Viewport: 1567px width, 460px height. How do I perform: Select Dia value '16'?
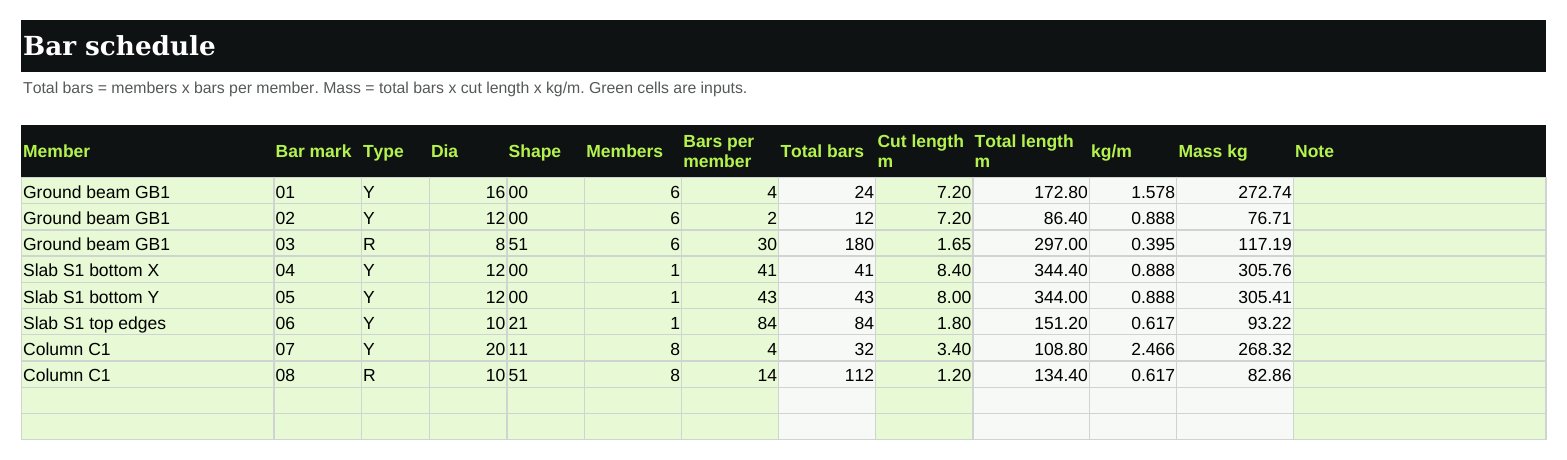[x=468, y=192]
